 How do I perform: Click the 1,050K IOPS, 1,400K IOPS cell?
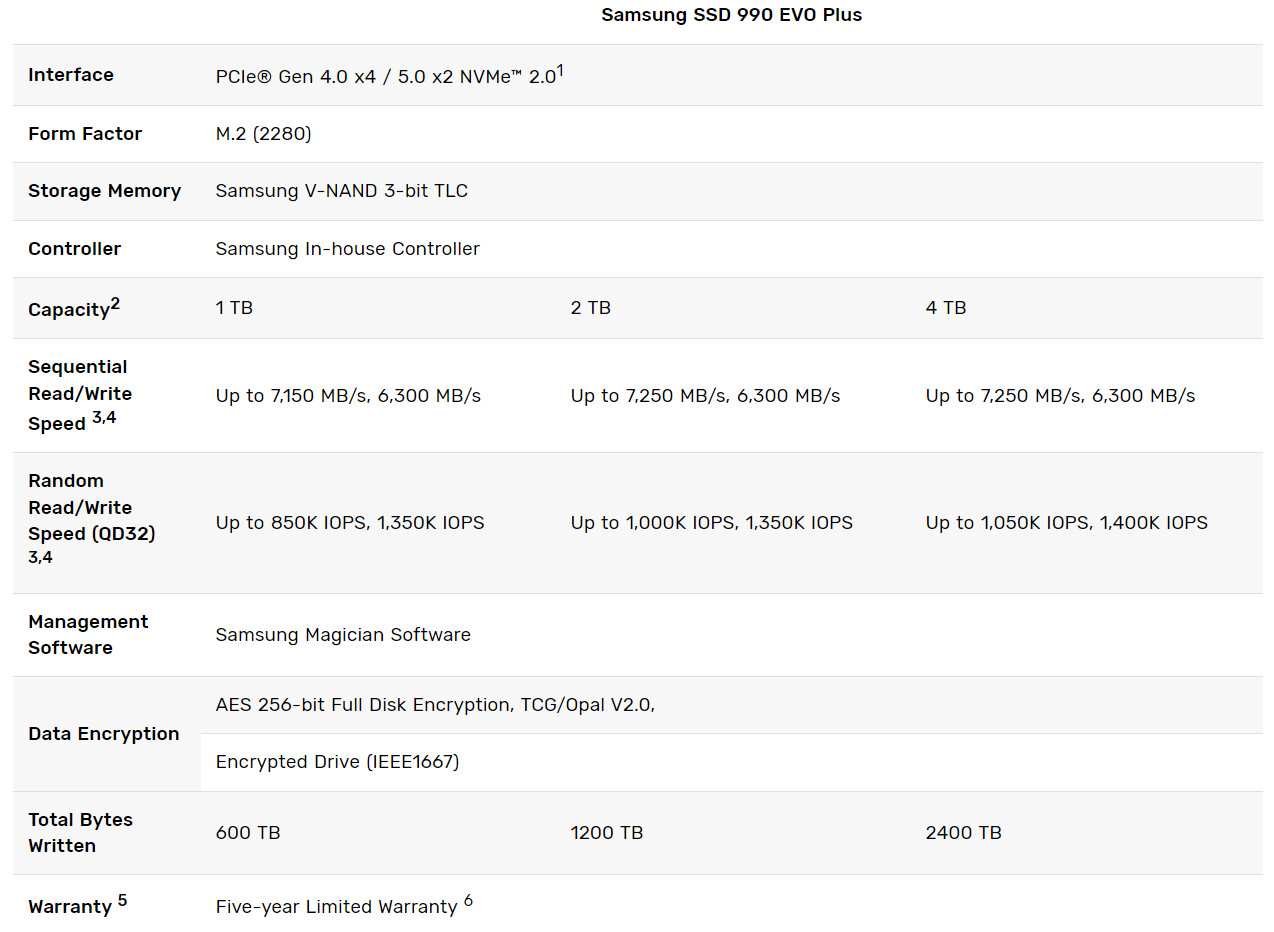[1066, 523]
